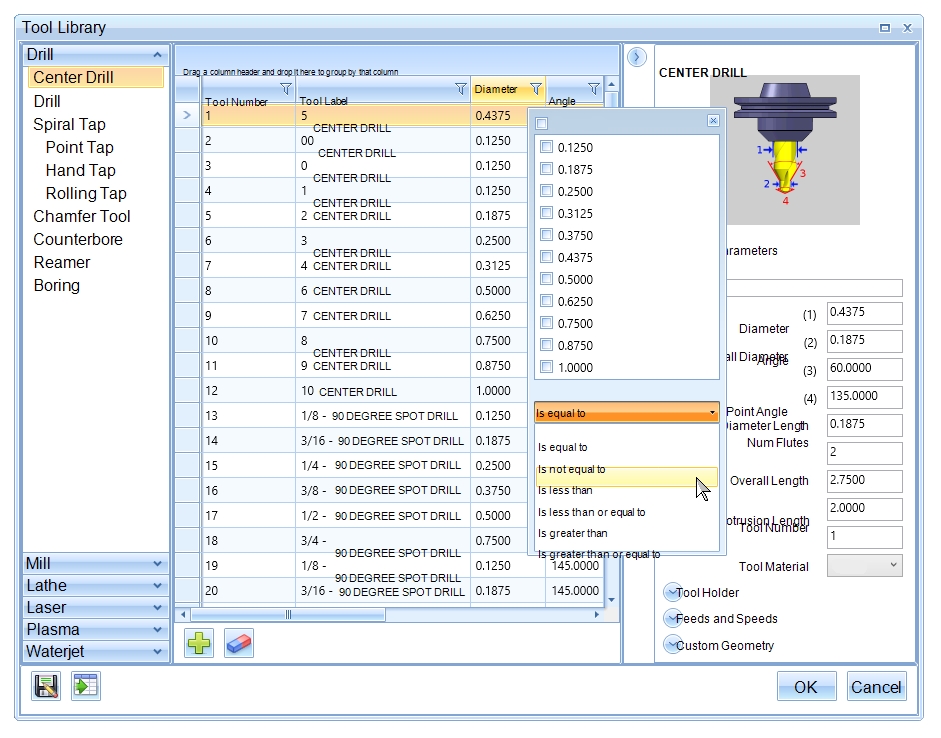Open the Diameter column filter icon
Image resolution: width=941 pixels, height=738 pixels.
[535, 89]
